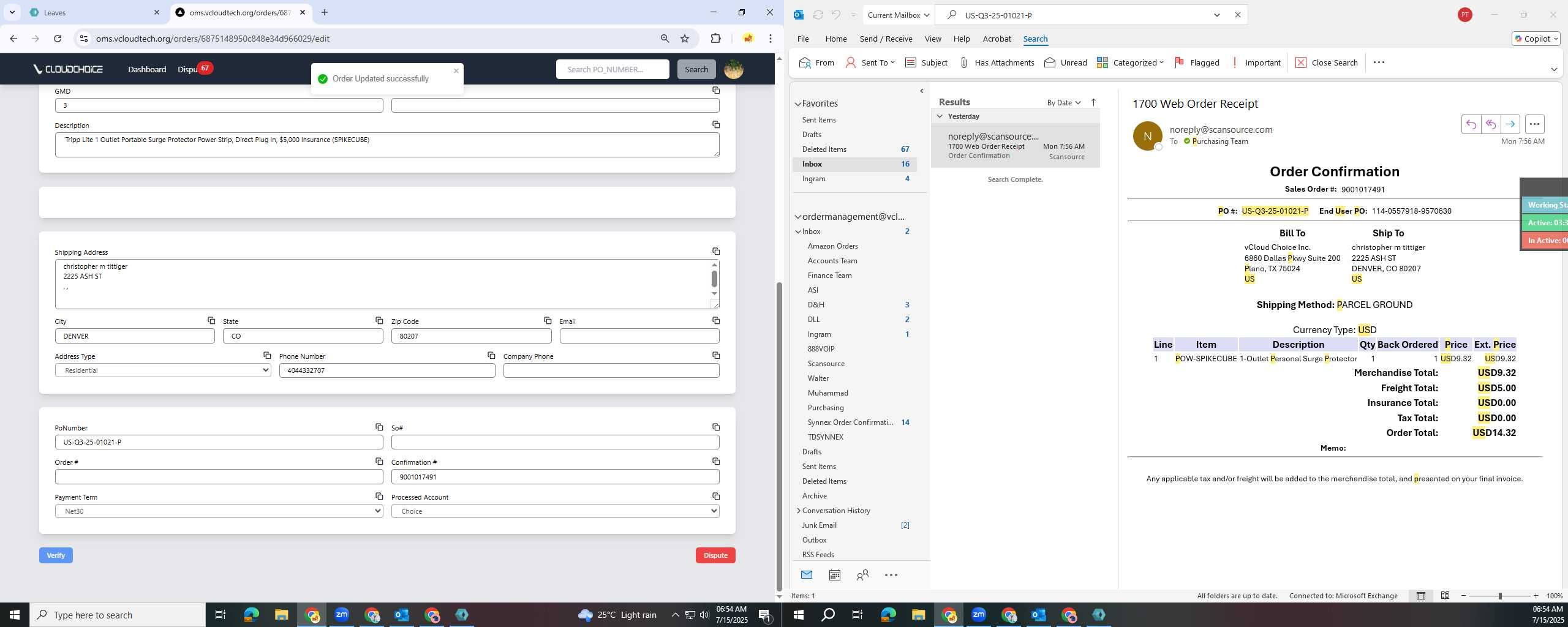
Task: Open the By Date sort dropdown
Action: [x=1064, y=102]
